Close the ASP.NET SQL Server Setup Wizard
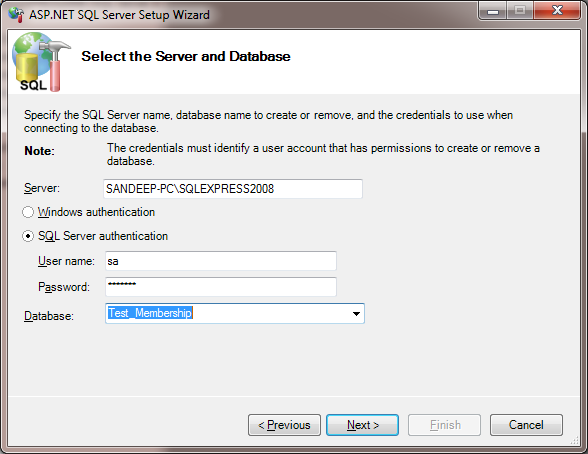Viewport: 588px width, 454px height. 557,11
